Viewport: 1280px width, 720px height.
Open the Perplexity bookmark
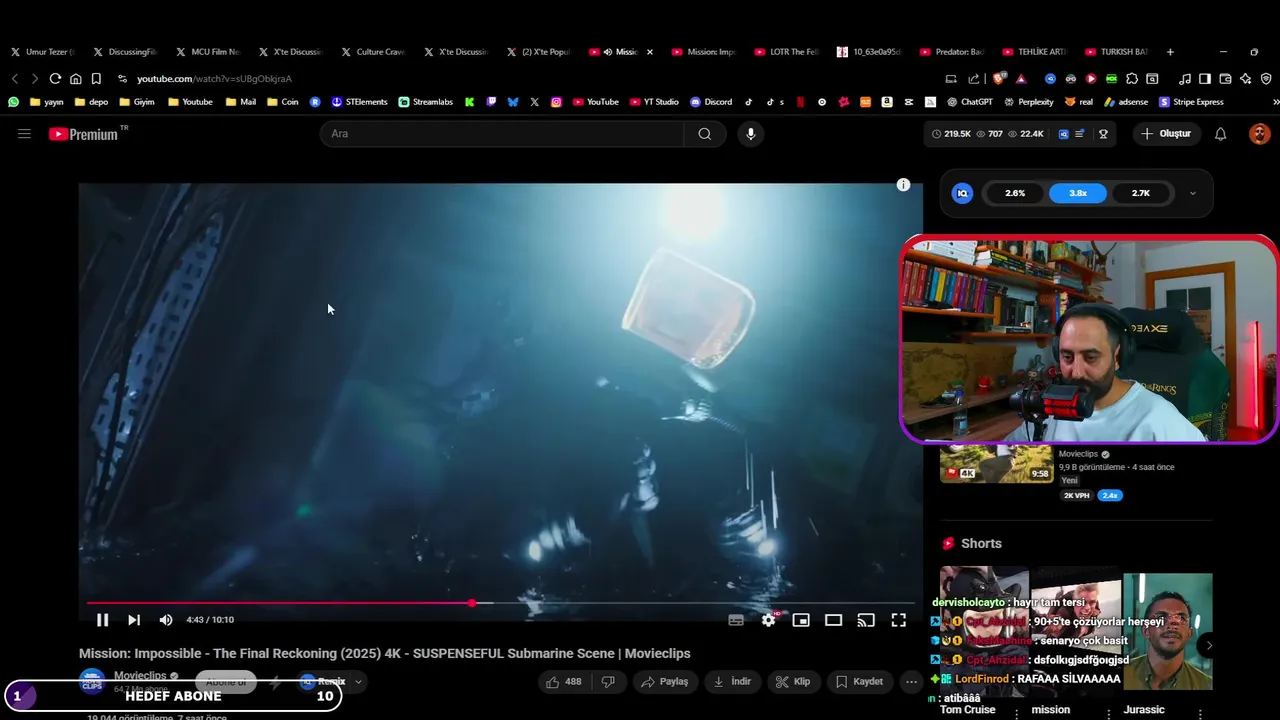[1028, 102]
